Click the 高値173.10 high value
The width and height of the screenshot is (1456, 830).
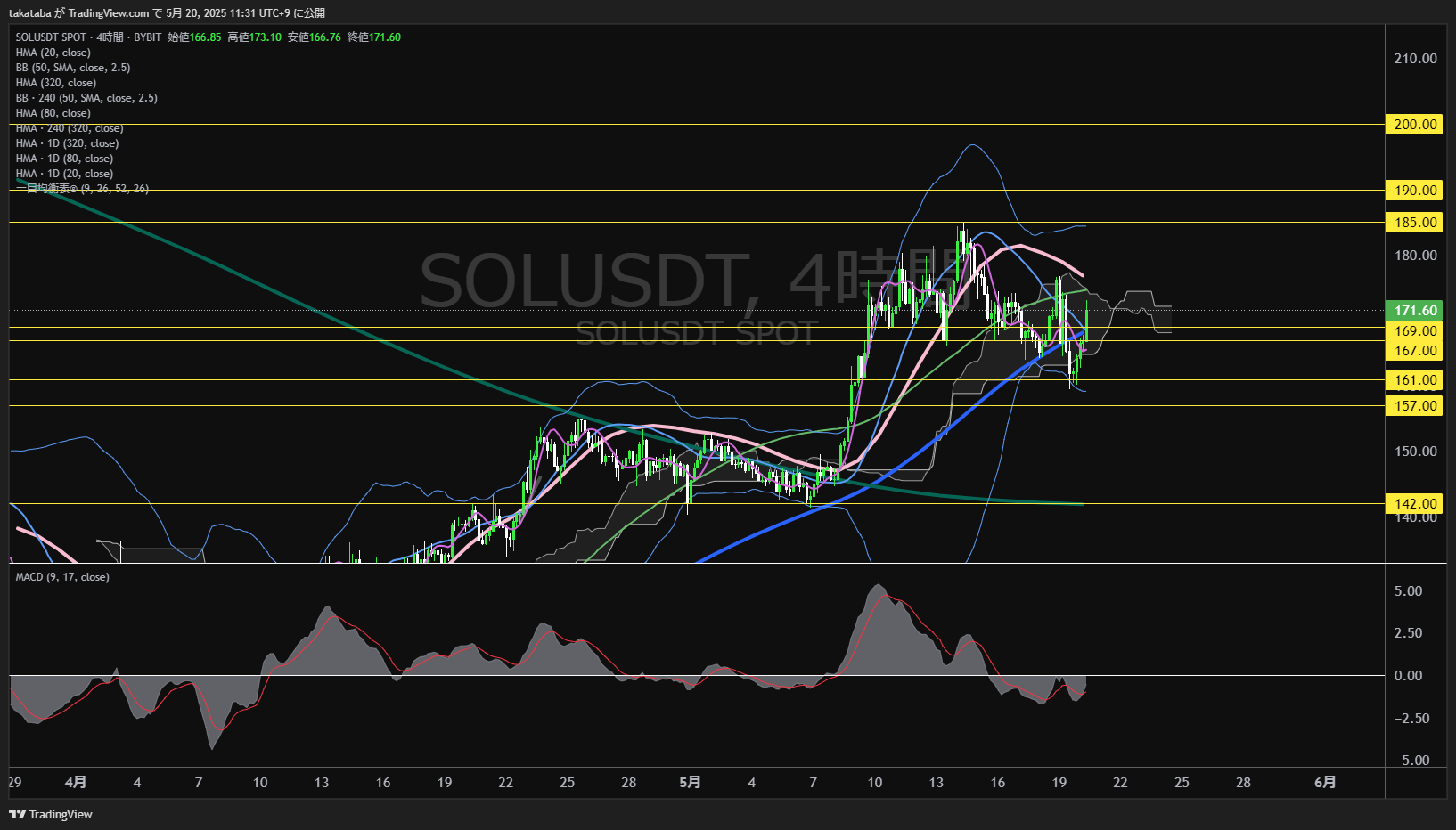pos(254,37)
